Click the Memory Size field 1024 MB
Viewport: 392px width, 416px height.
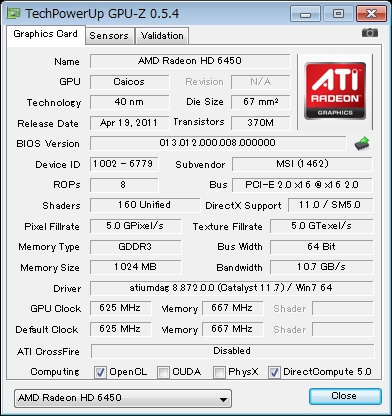(x=135, y=267)
